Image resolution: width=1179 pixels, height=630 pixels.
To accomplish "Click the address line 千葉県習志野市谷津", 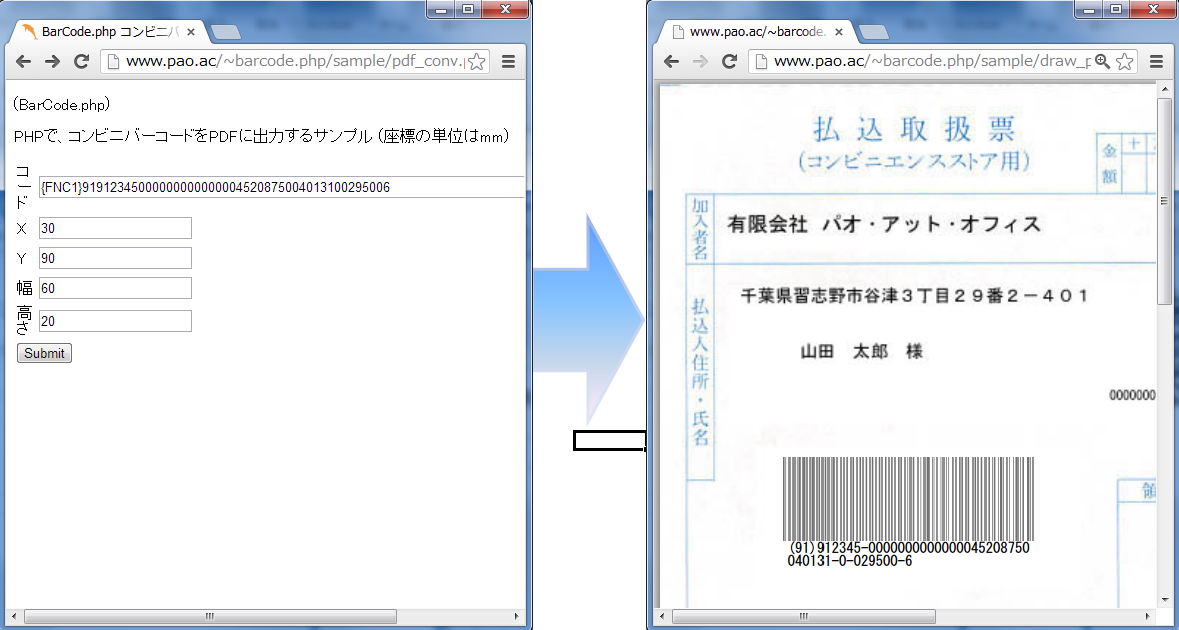I will click(x=914, y=295).
